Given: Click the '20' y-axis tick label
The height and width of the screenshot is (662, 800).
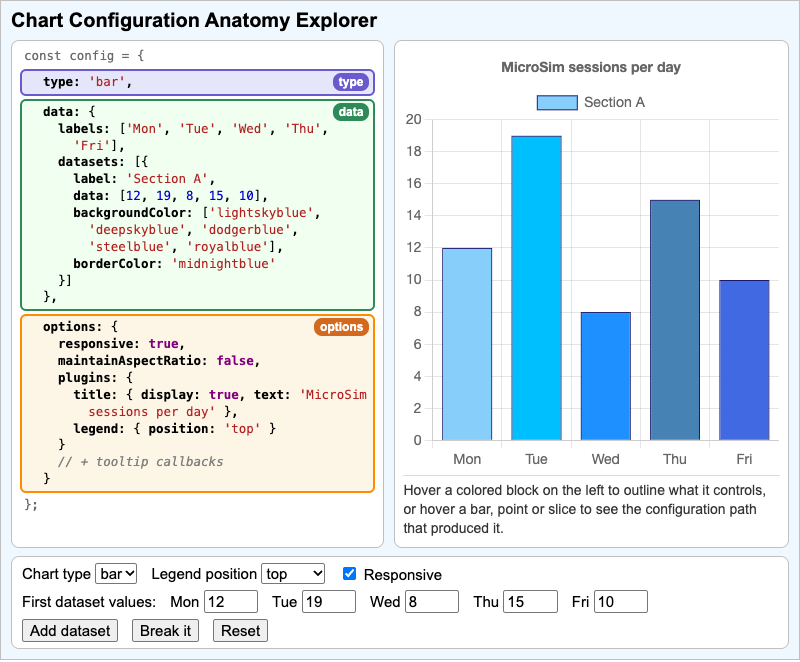Looking at the screenshot, I should click(x=414, y=119).
